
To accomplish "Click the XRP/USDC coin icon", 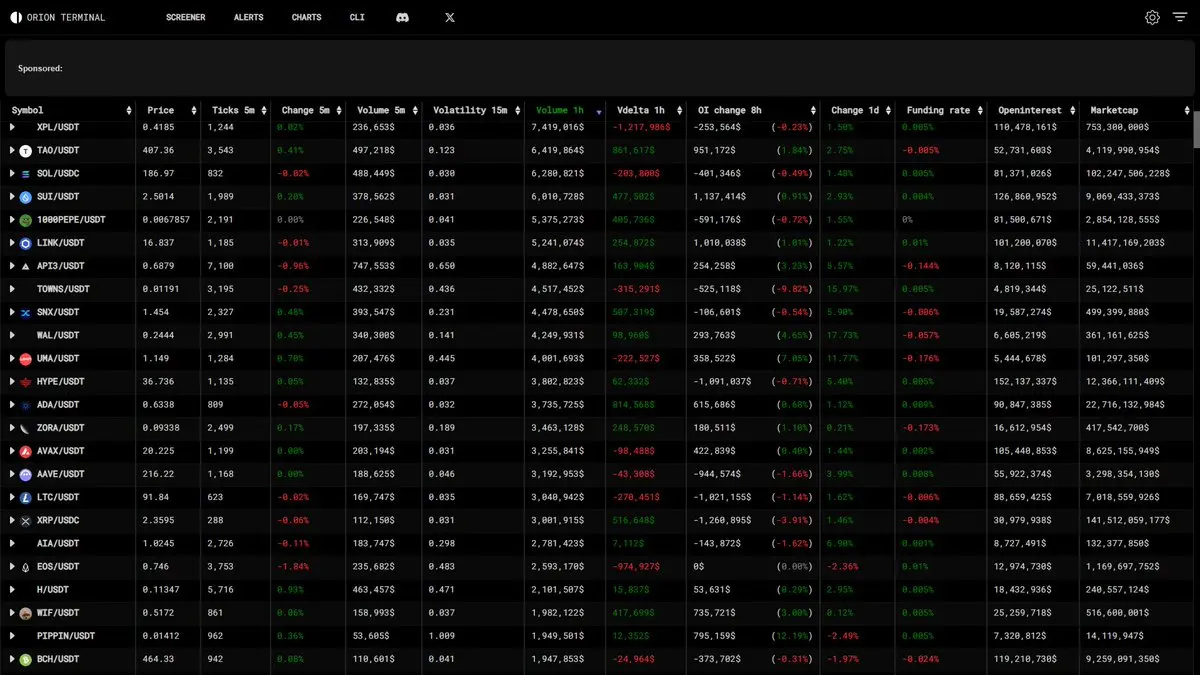I will (26, 520).
